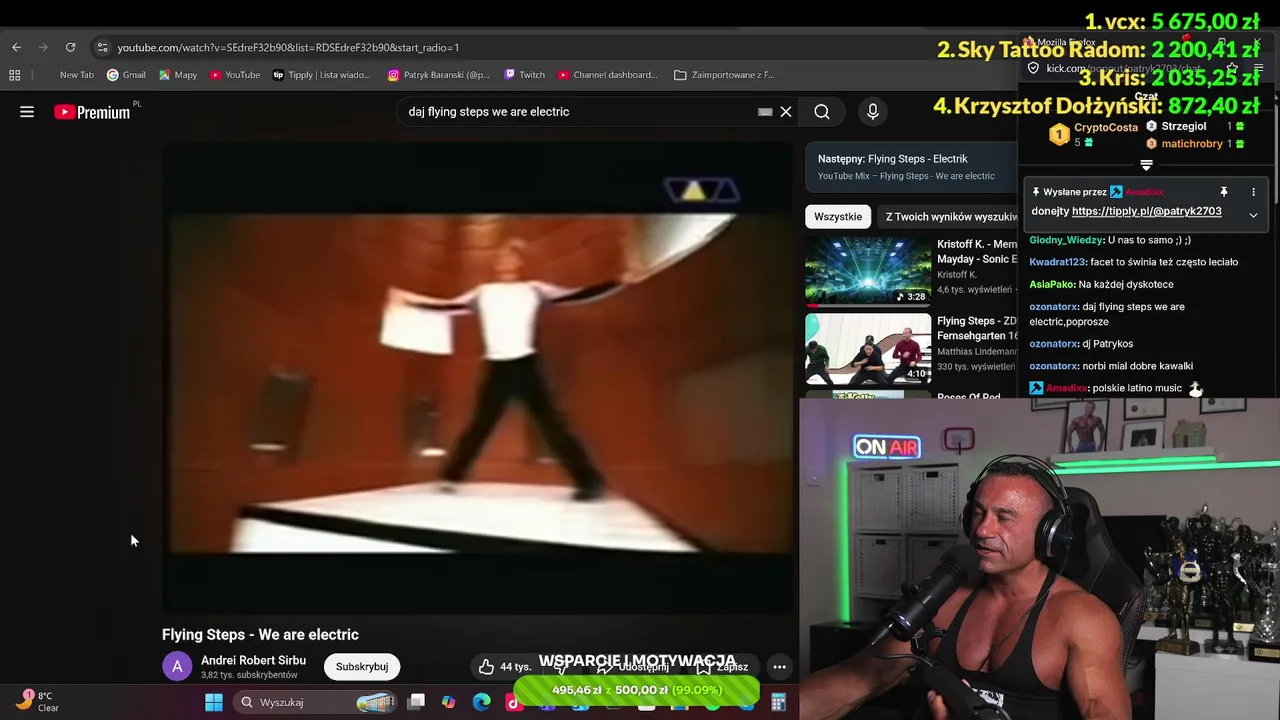The width and height of the screenshot is (1280, 720).
Task: Click the magnifier search button
Action: point(822,112)
